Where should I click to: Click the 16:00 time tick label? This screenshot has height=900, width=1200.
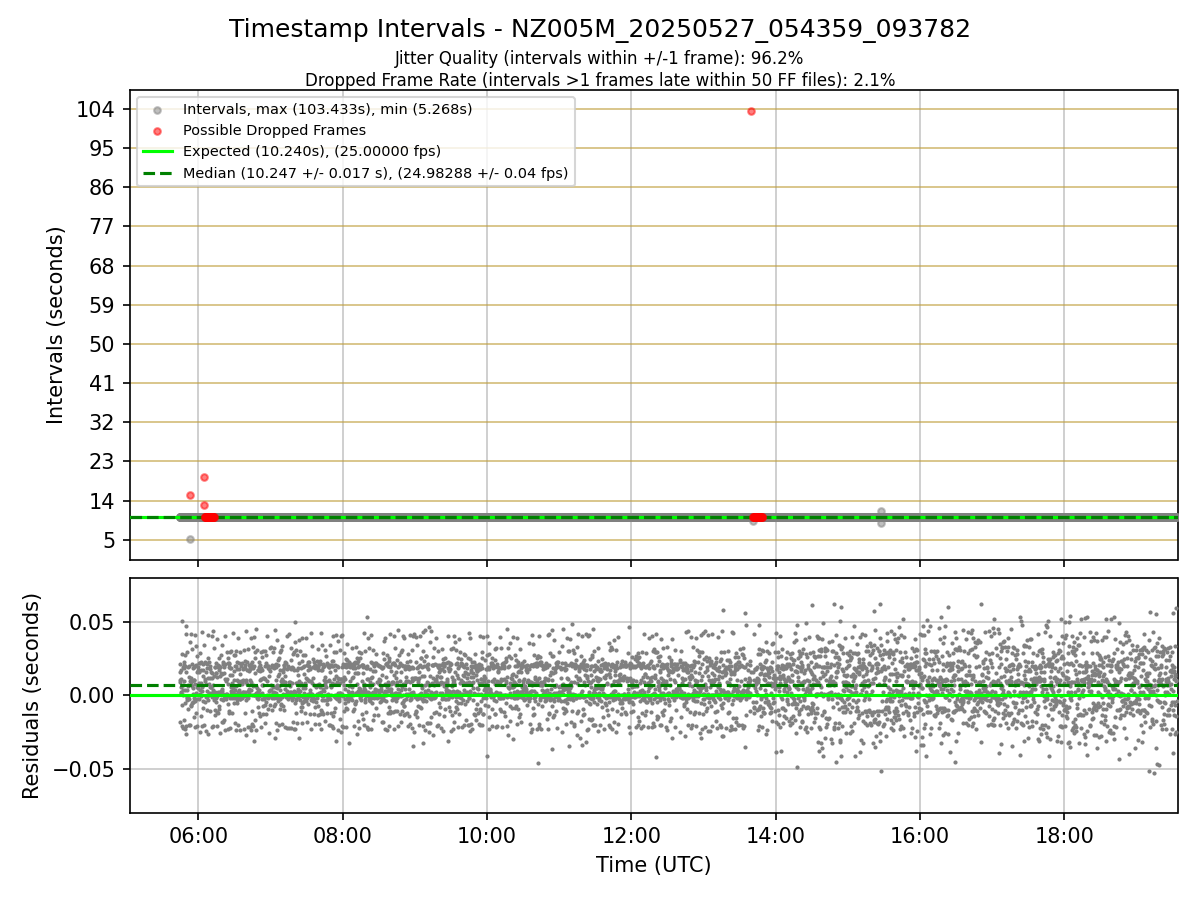[919, 835]
